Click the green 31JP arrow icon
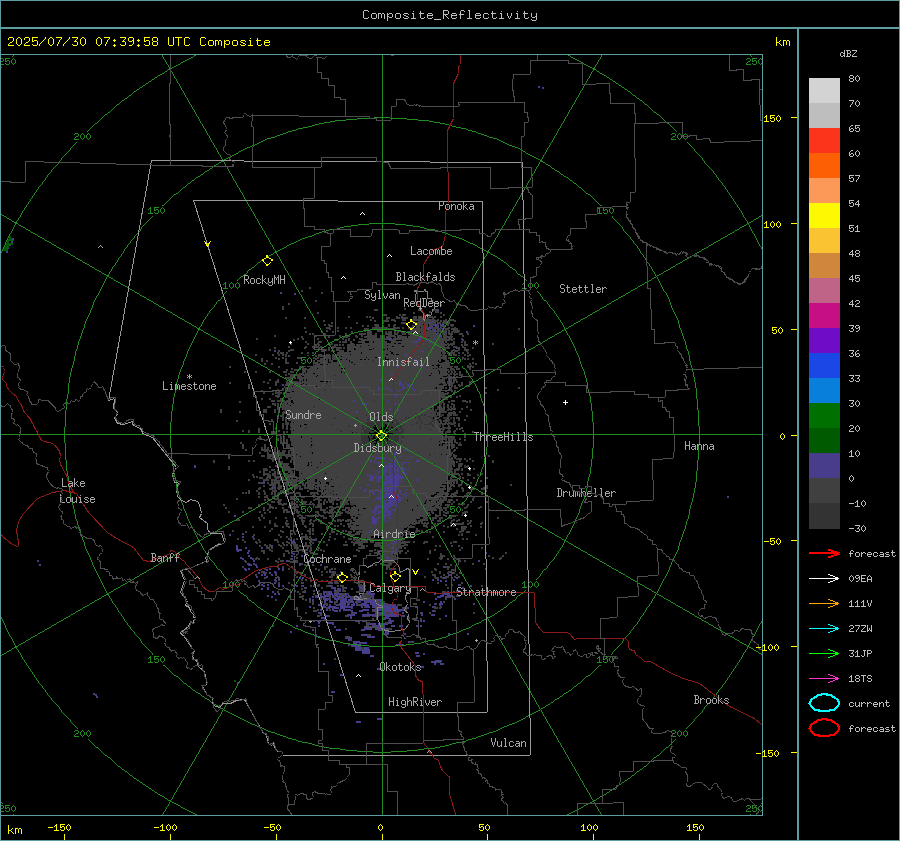The height and width of the screenshot is (841, 900). coord(824,653)
